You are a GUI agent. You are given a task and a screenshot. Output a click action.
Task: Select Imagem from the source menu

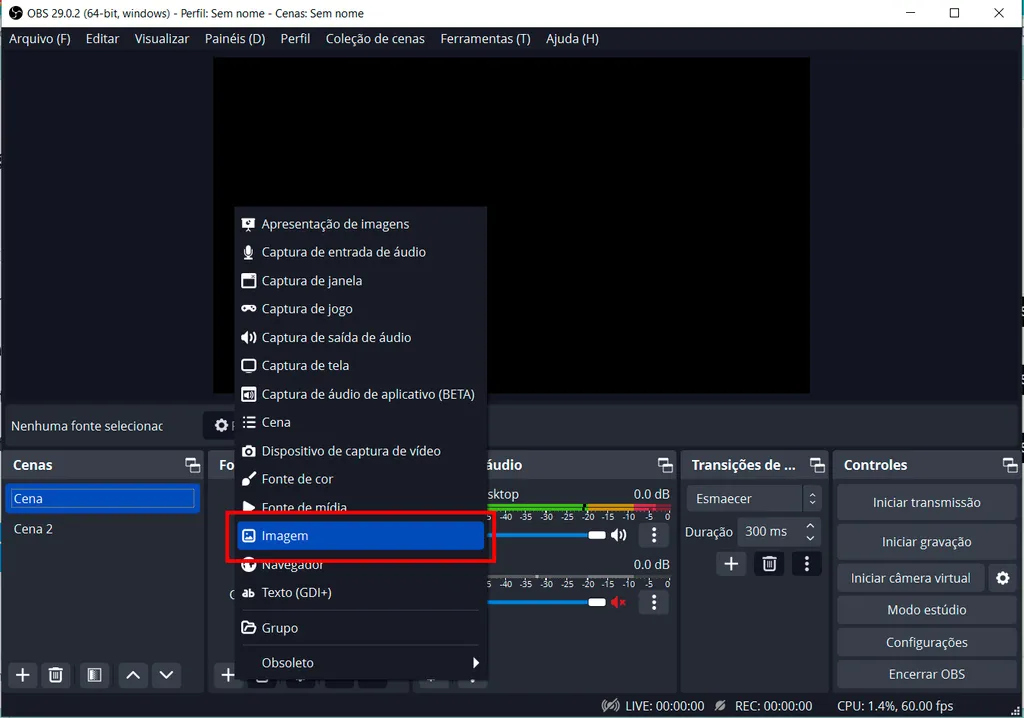pos(360,536)
